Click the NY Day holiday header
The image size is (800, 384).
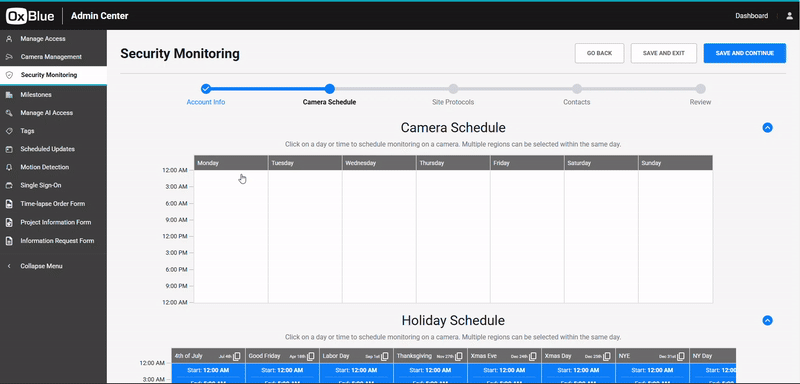(712, 356)
